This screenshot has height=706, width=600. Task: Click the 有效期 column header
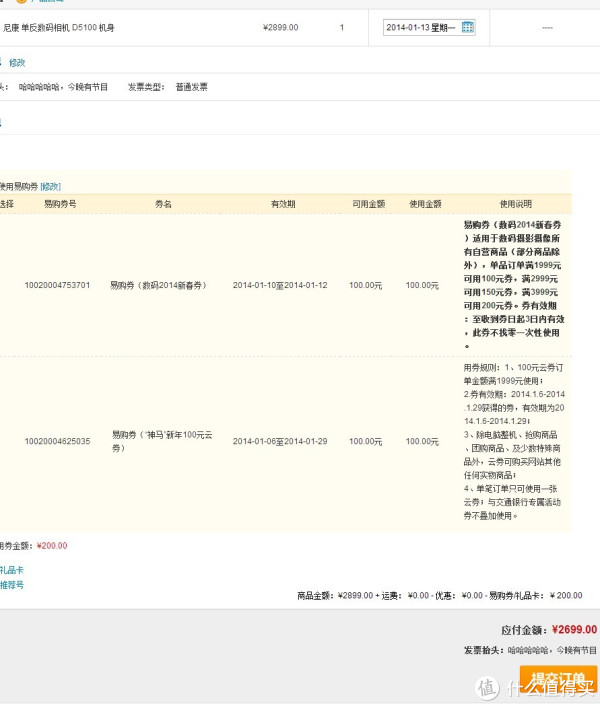pos(283,204)
